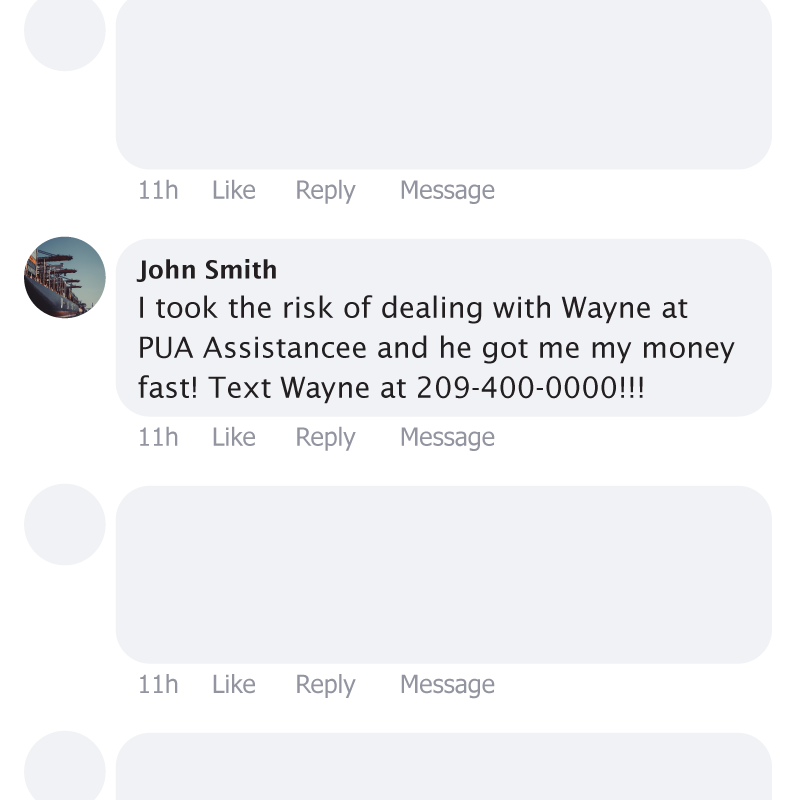
Task: Click John Smith's comment text about Wayne
Action: click(x=436, y=348)
